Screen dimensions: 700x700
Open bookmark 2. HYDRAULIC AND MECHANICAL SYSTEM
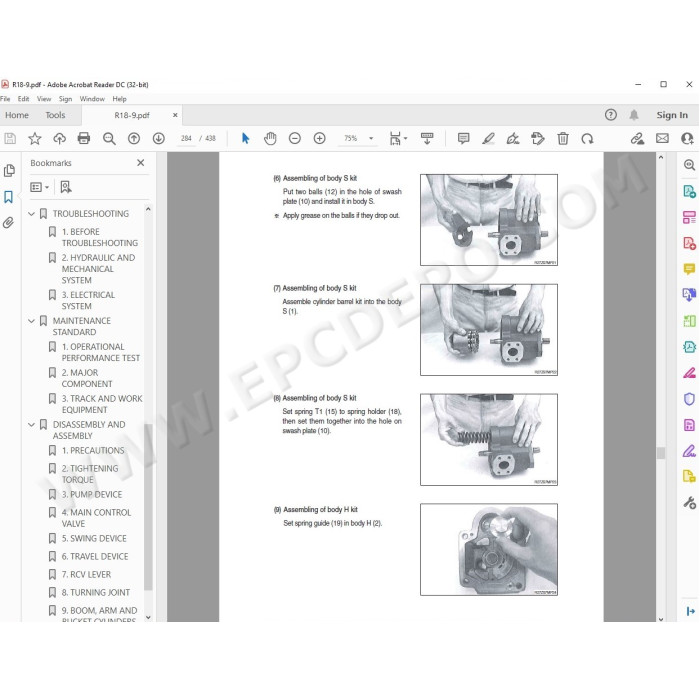click(98, 269)
